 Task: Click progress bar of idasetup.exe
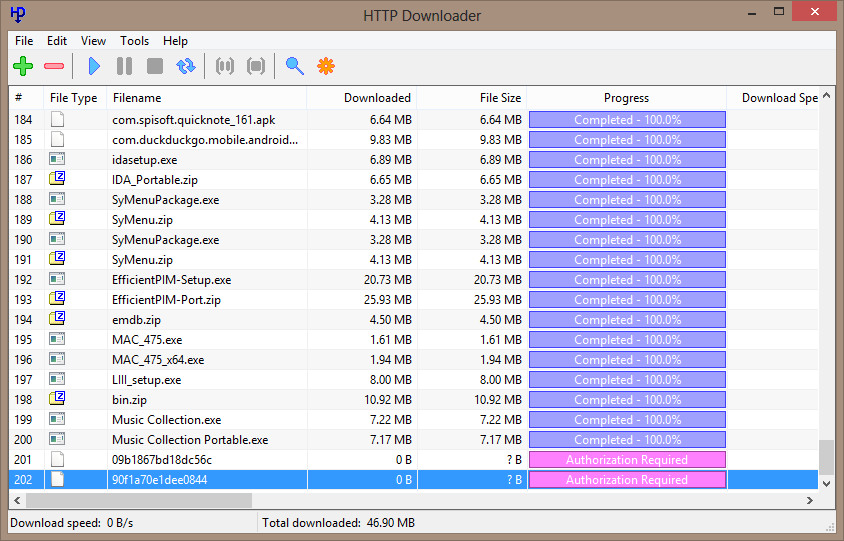[627, 160]
